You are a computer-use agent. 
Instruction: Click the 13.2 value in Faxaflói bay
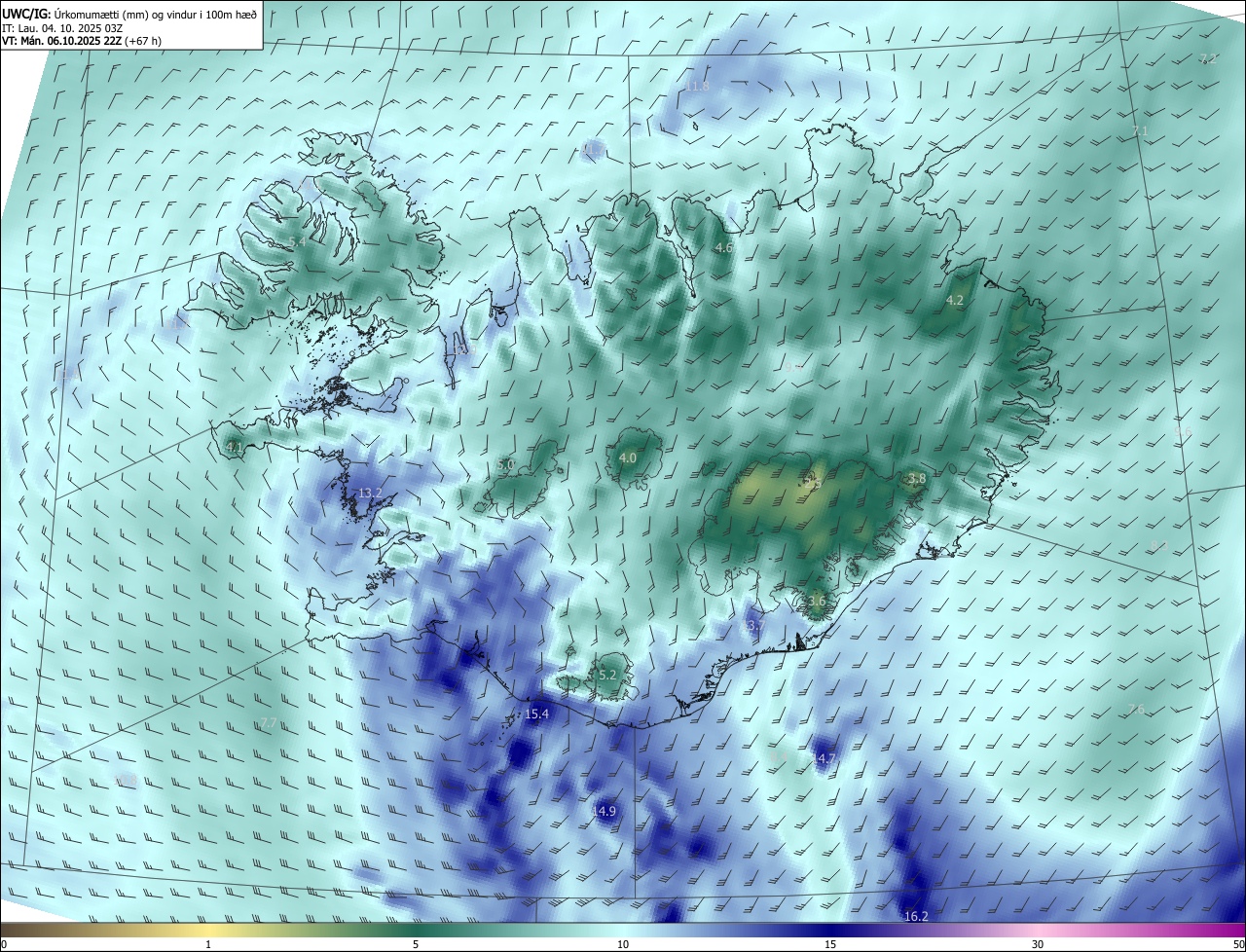click(370, 494)
